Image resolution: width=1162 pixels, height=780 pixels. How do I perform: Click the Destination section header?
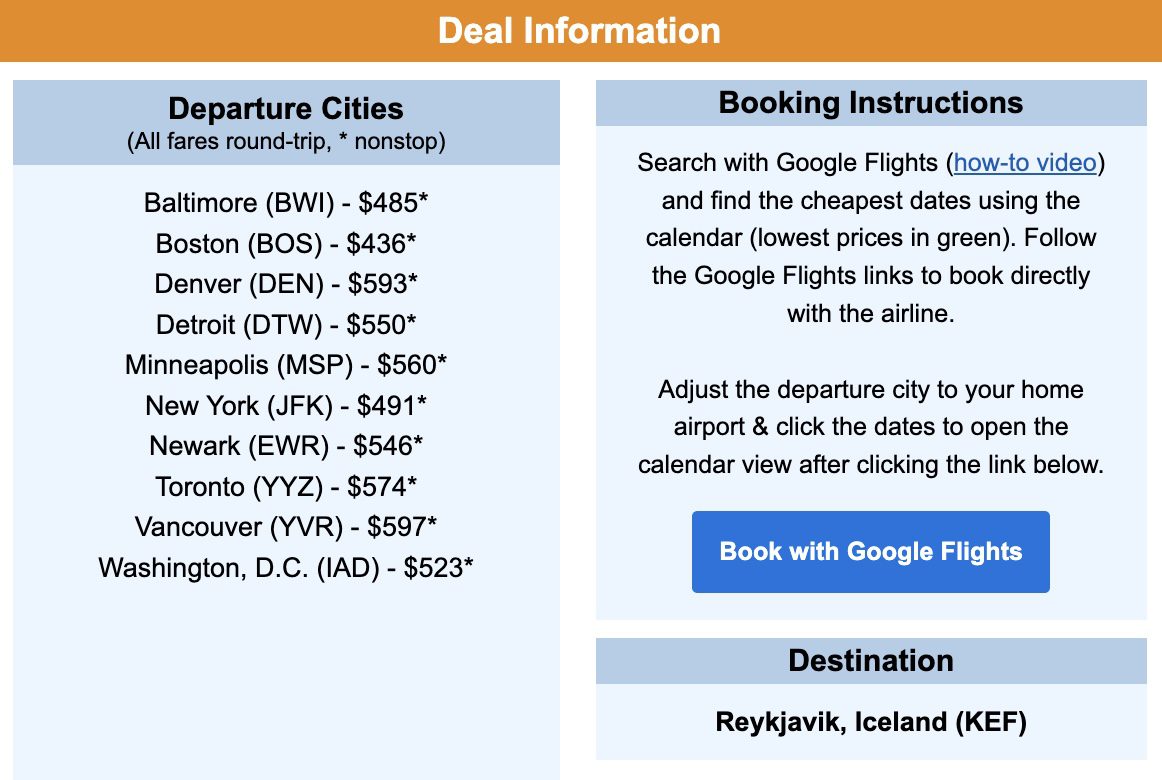pos(871,661)
